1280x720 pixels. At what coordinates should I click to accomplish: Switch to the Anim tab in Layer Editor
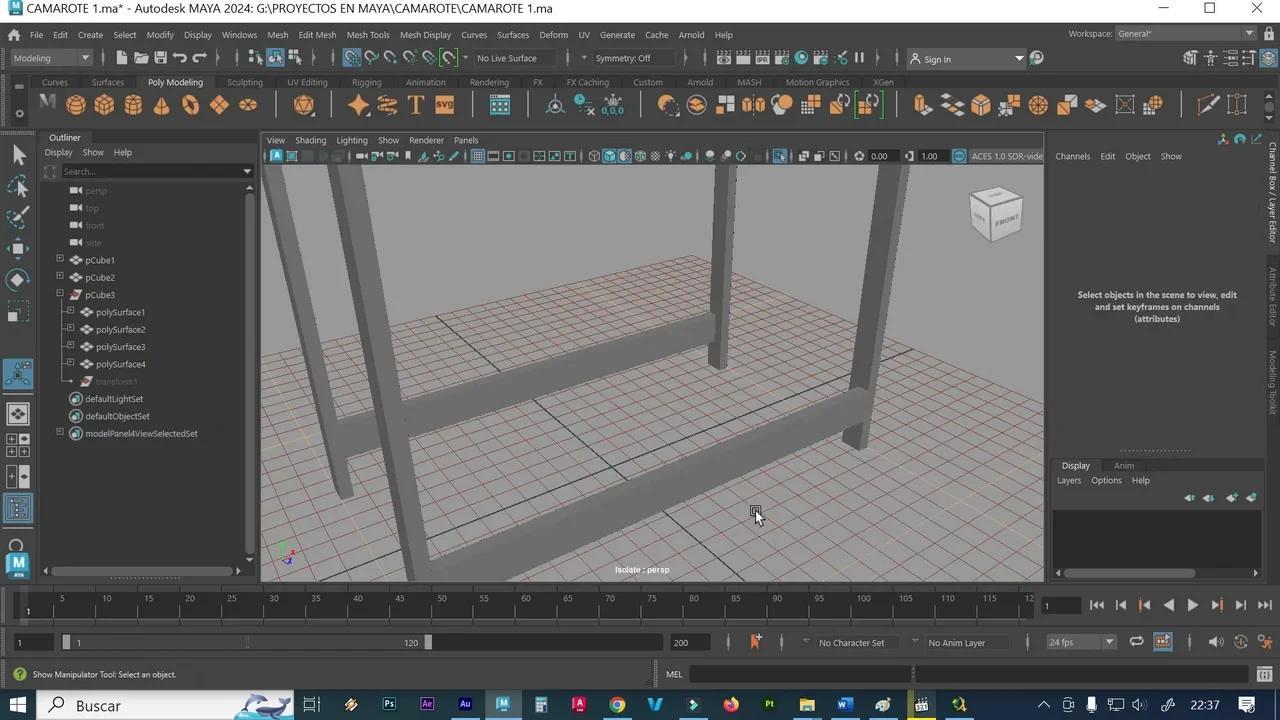coord(1124,465)
